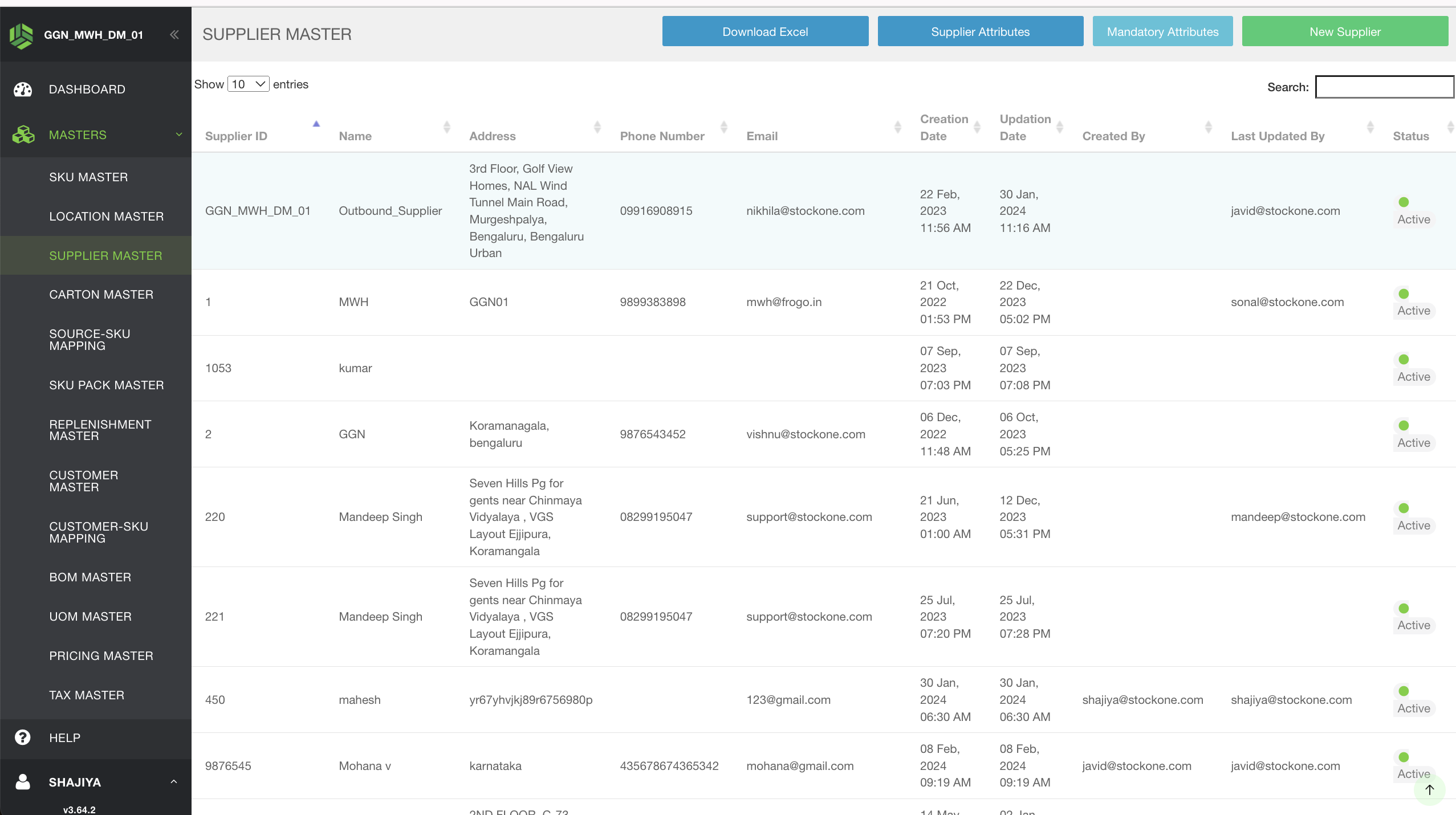This screenshot has width=1456, height=815.
Task: Open Carton Master menu item
Action: [101, 295]
